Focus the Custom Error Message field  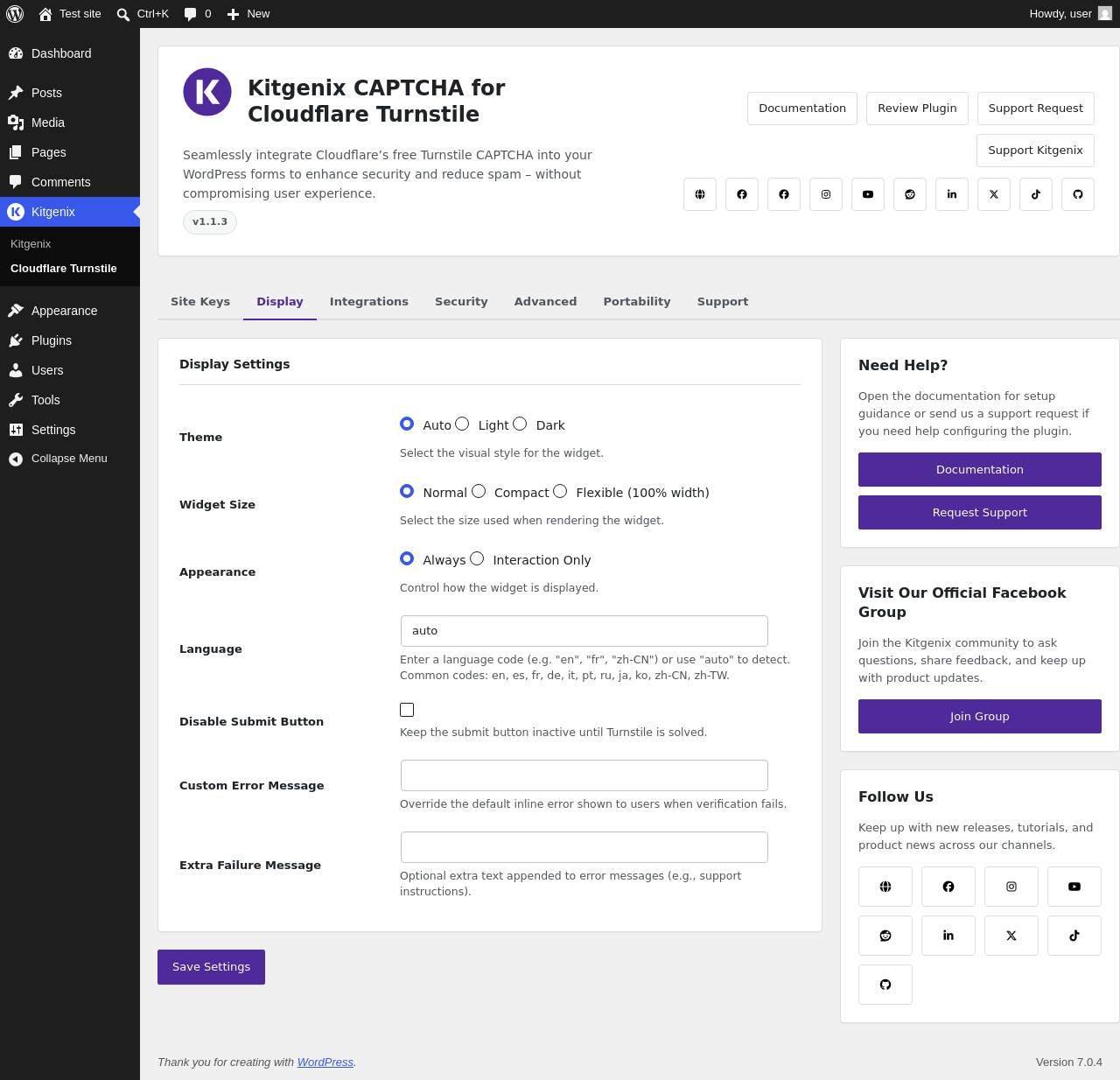pos(584,775)
